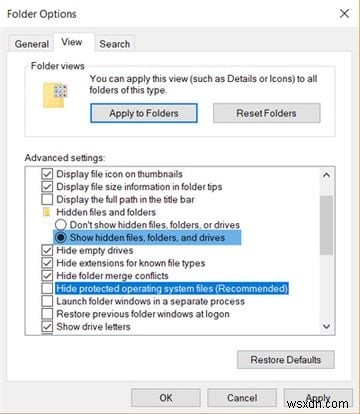The width and height of the screenshot is (360, 414).
Task: Click the scrollbar up arrow in Advanced settings
Action: coord(326,175)
